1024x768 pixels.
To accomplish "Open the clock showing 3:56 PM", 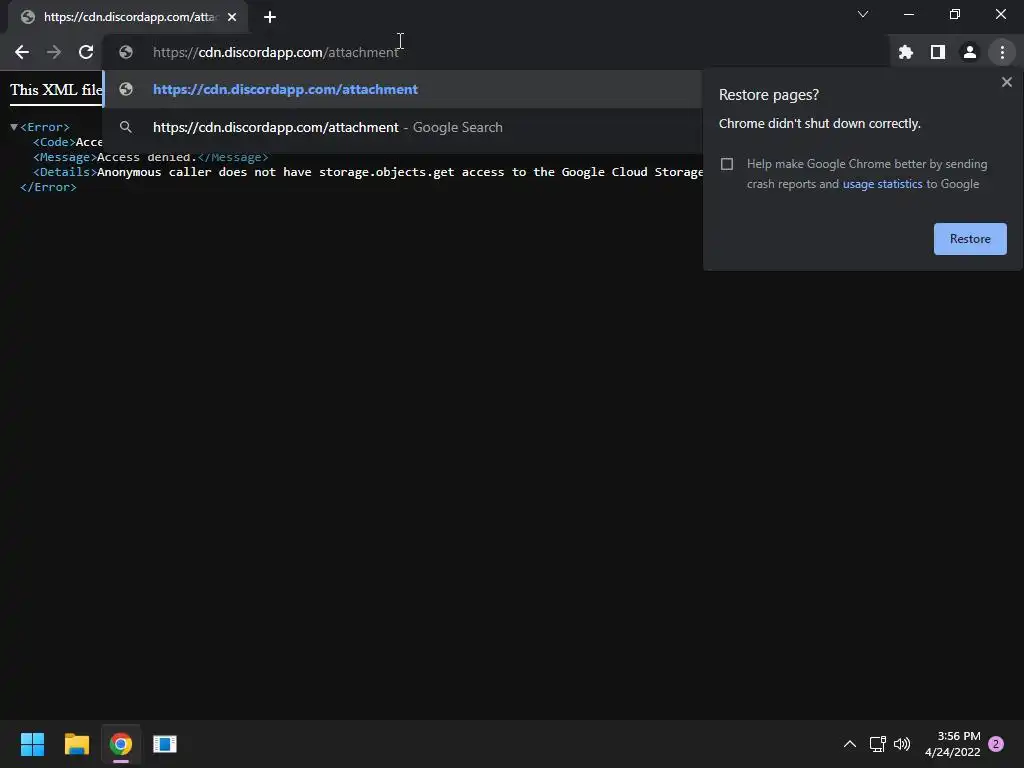I will pyautogui.click(x=953, y=744).
